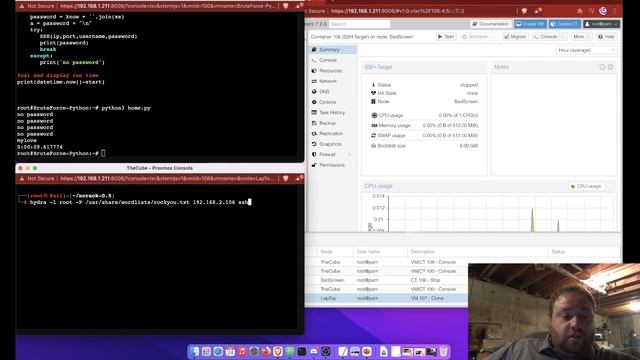
Task: Open the Shutdown dropdown arrow
Action: (x=494, y=37)
